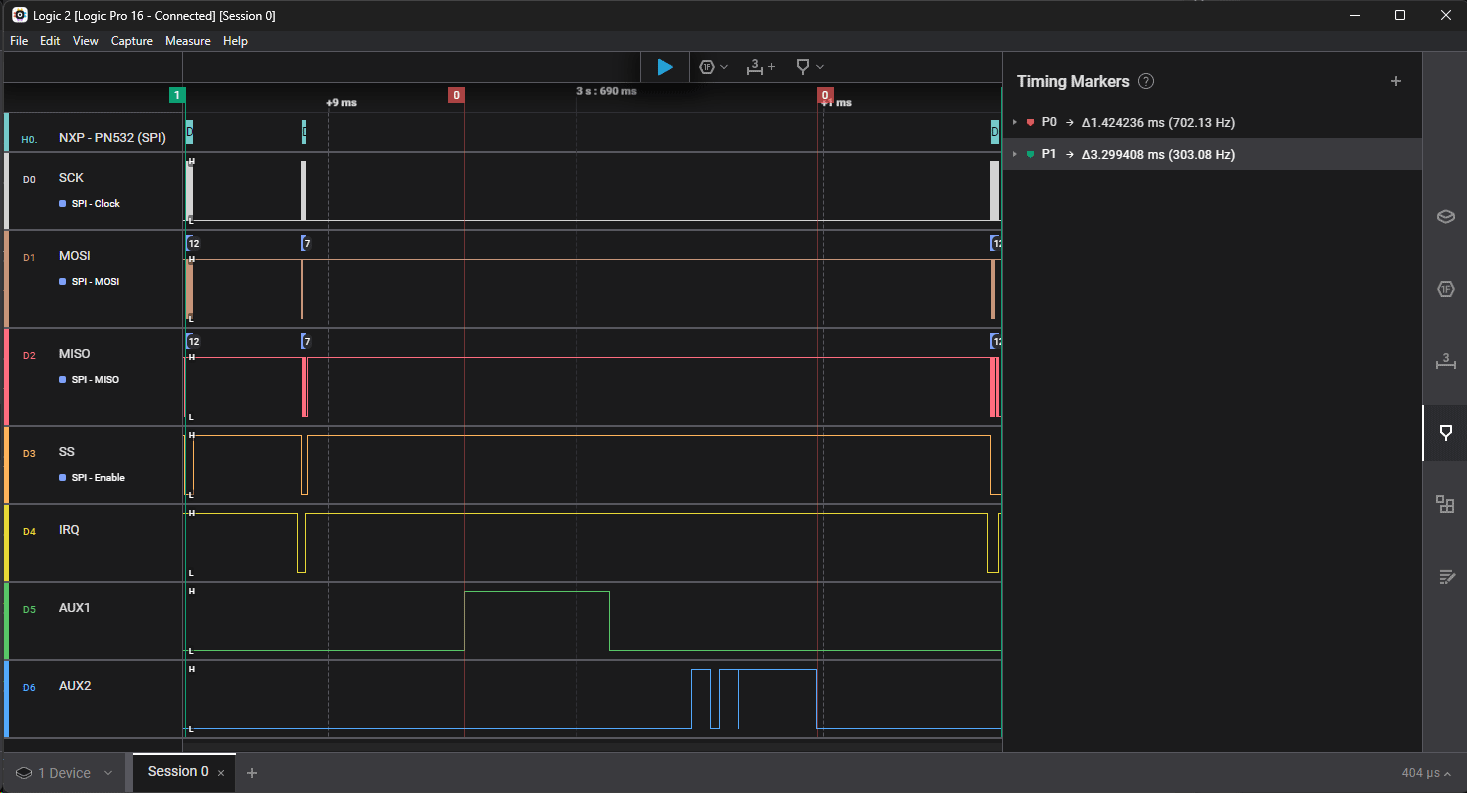The width and height of the screenshot is (1467, 793).
Task: Add a new timing marker with plus icon
Action: pos(1396,82)
